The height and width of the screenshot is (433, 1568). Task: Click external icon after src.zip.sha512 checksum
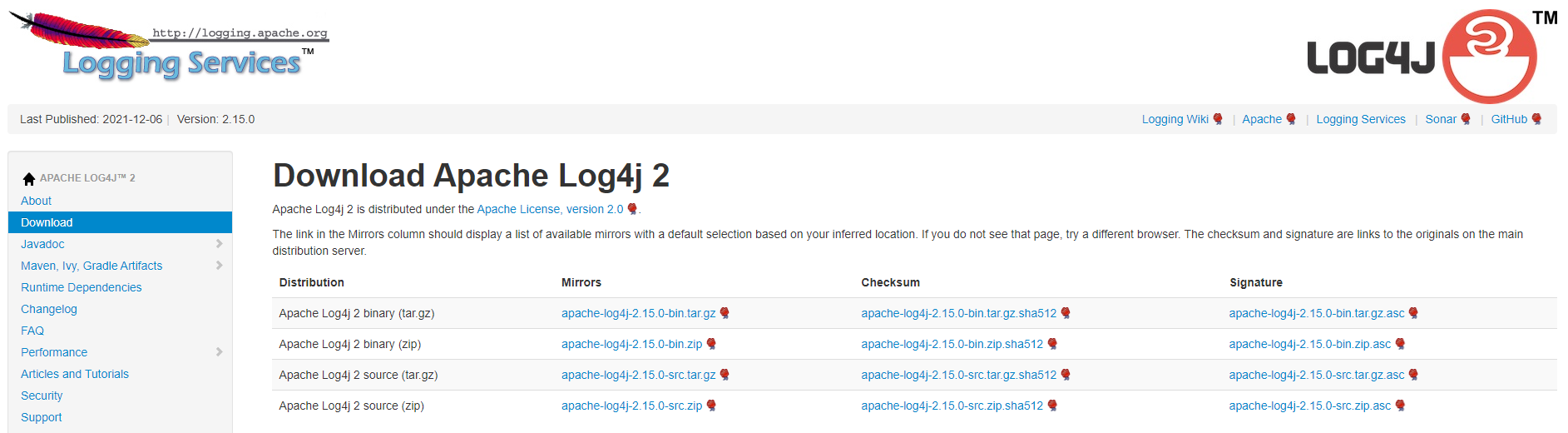click(x=1052, y=406)
